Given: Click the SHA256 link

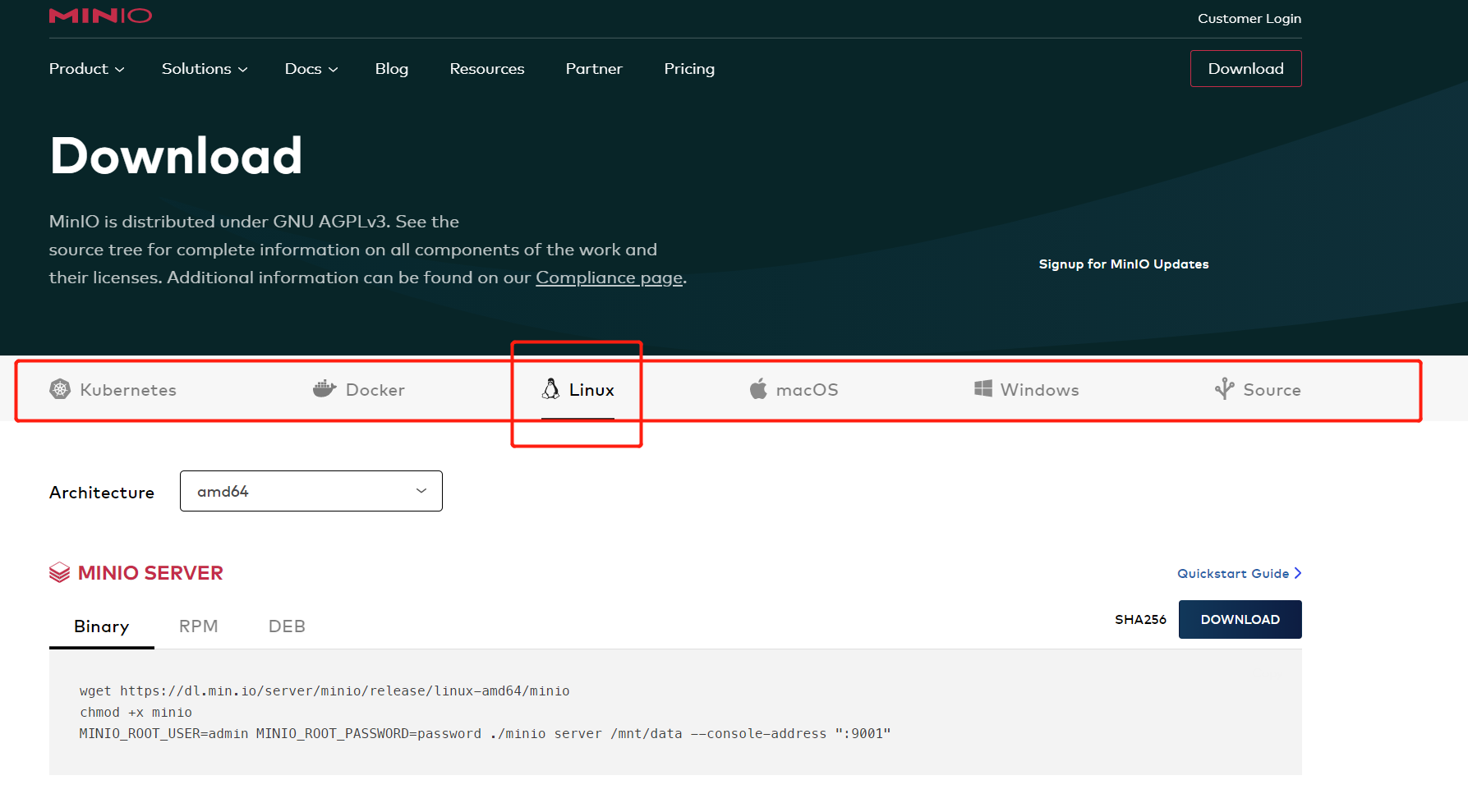Looking at the screenshot, I should (1140, 620).
